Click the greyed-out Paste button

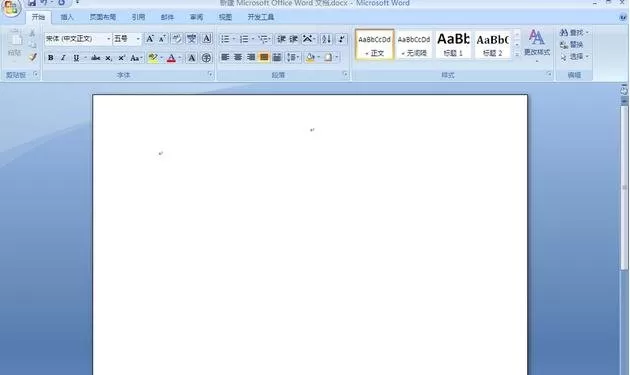coord(14,43)
